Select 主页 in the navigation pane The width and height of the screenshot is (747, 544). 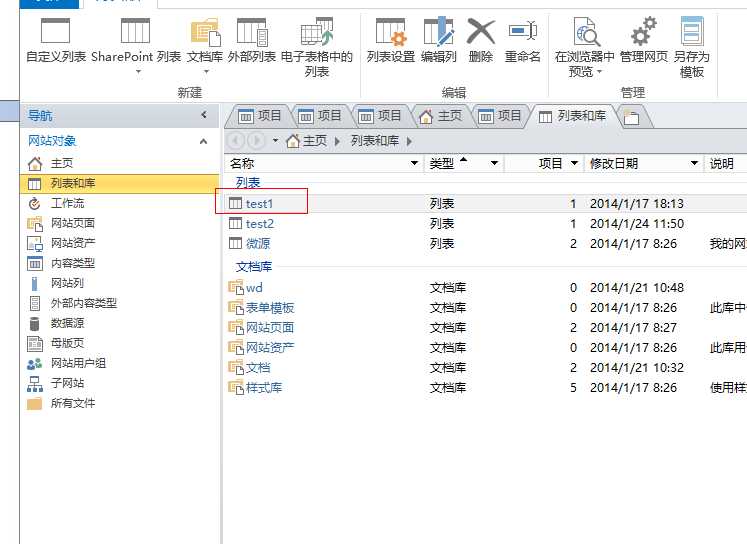(119, 163)
